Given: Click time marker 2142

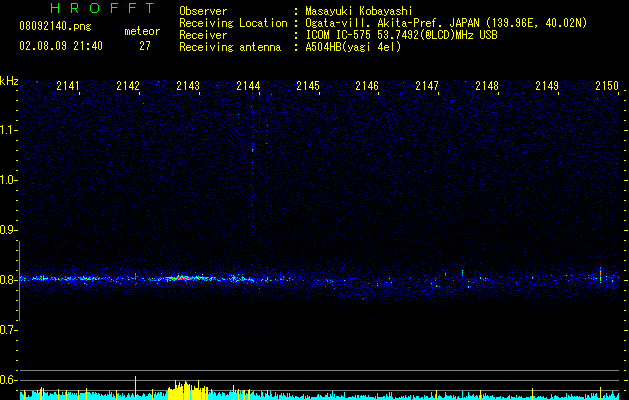Looking at the screenshot, I should 128,86.
